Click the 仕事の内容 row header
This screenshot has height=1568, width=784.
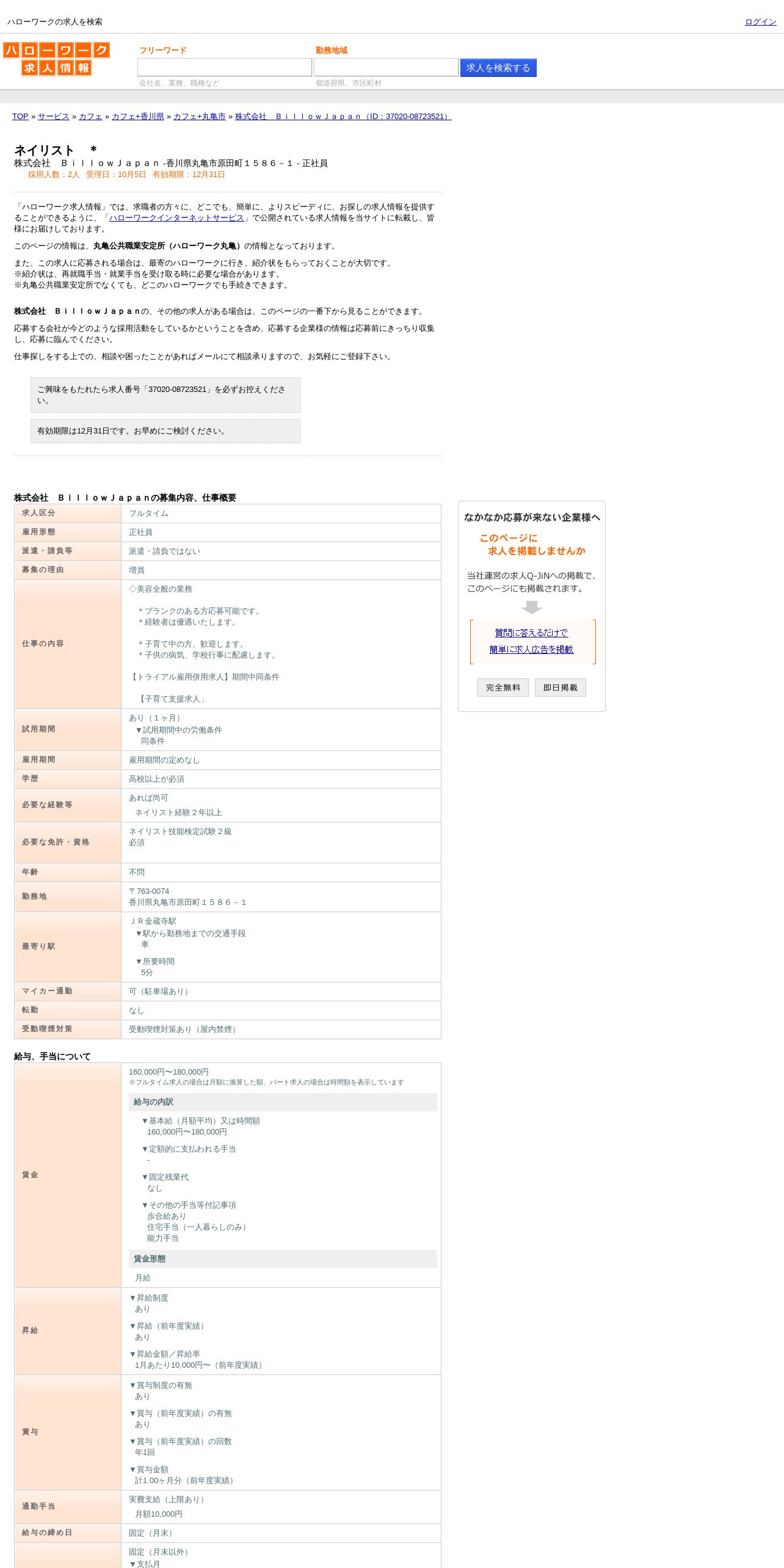[x=68, y=644]
